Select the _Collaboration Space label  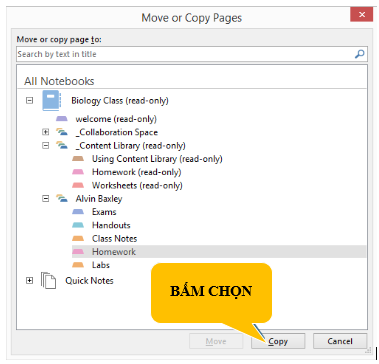click(117, 132)
